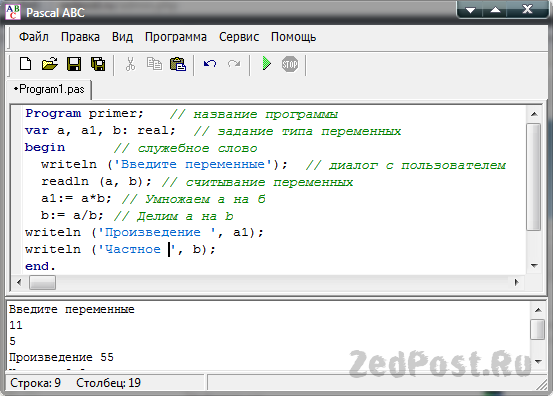Screen dimensions: 553x396
Task: Click comment '// диалог с пользователем'
Action: click(x=406, y=165)
